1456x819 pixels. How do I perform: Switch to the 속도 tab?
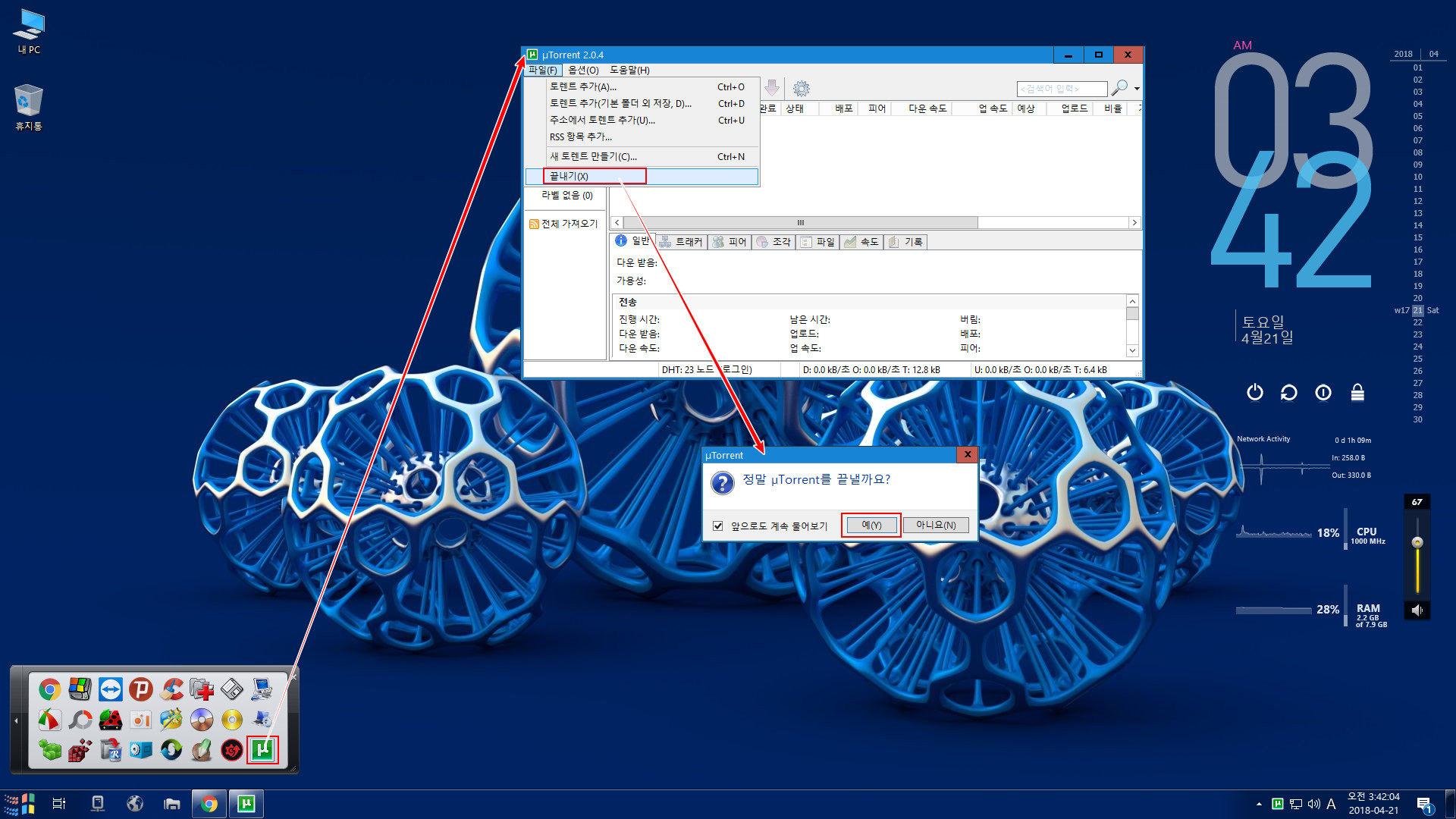click(x=861, y=241)
